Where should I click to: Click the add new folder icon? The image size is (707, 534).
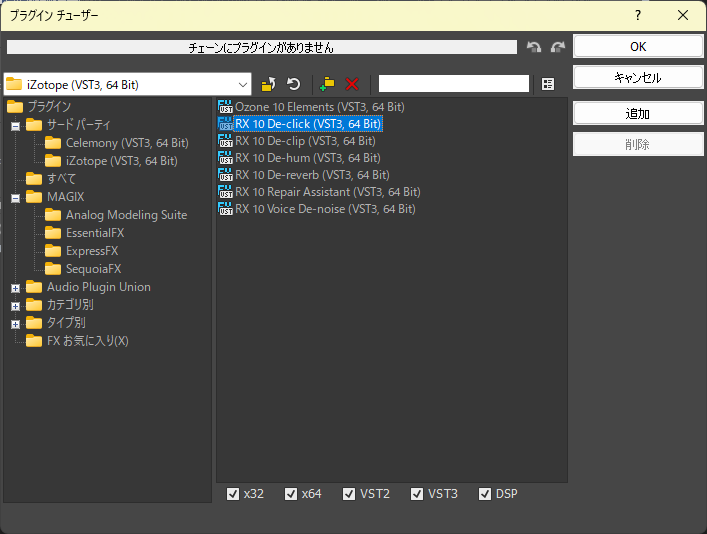pos(327,84)
